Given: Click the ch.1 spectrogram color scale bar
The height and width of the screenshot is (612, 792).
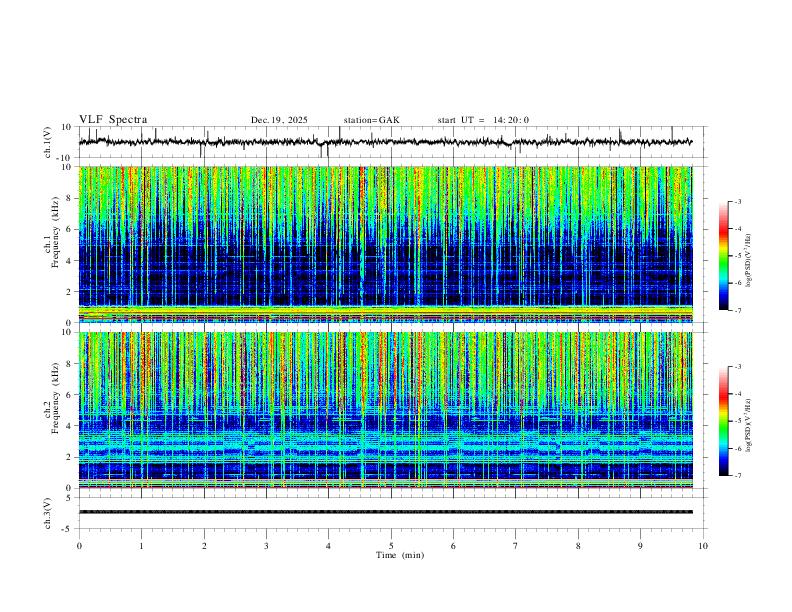Looking at the screenshot, I should point(724,256).
